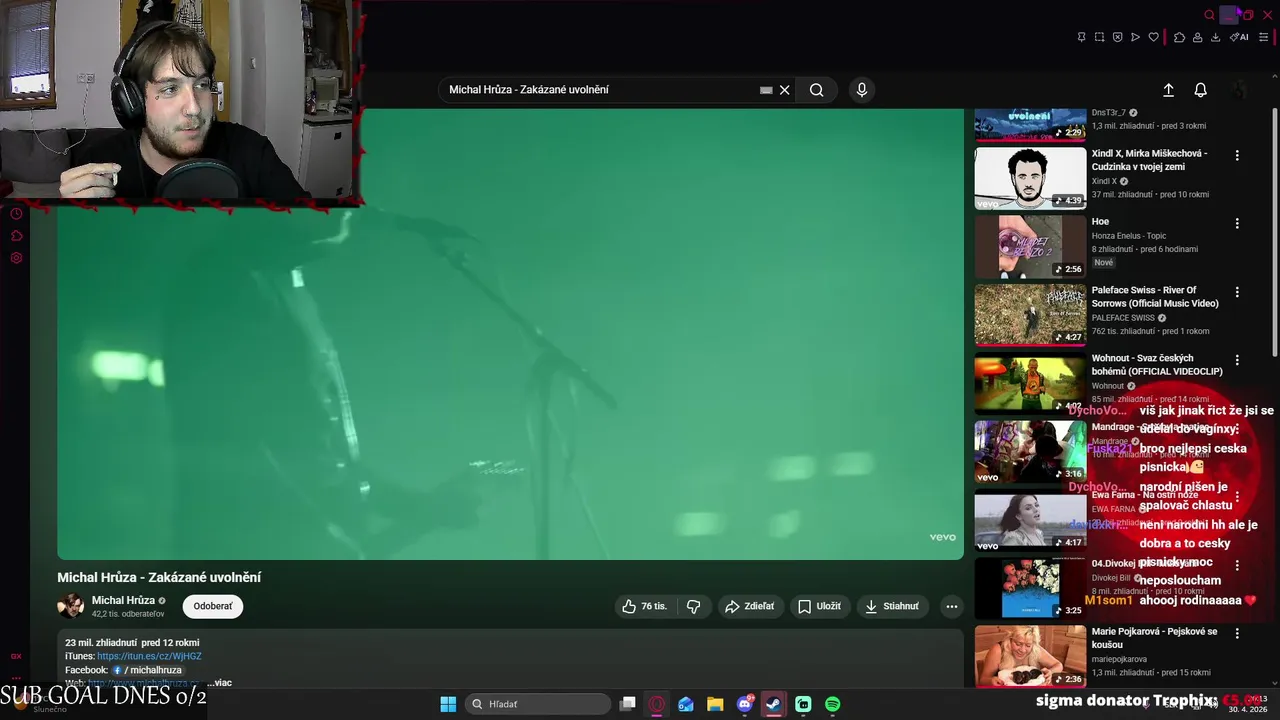Start YouTube voice search microphone
This screenshot has height=720, width=1280.
pyautogui.click(x=862, y=90)
